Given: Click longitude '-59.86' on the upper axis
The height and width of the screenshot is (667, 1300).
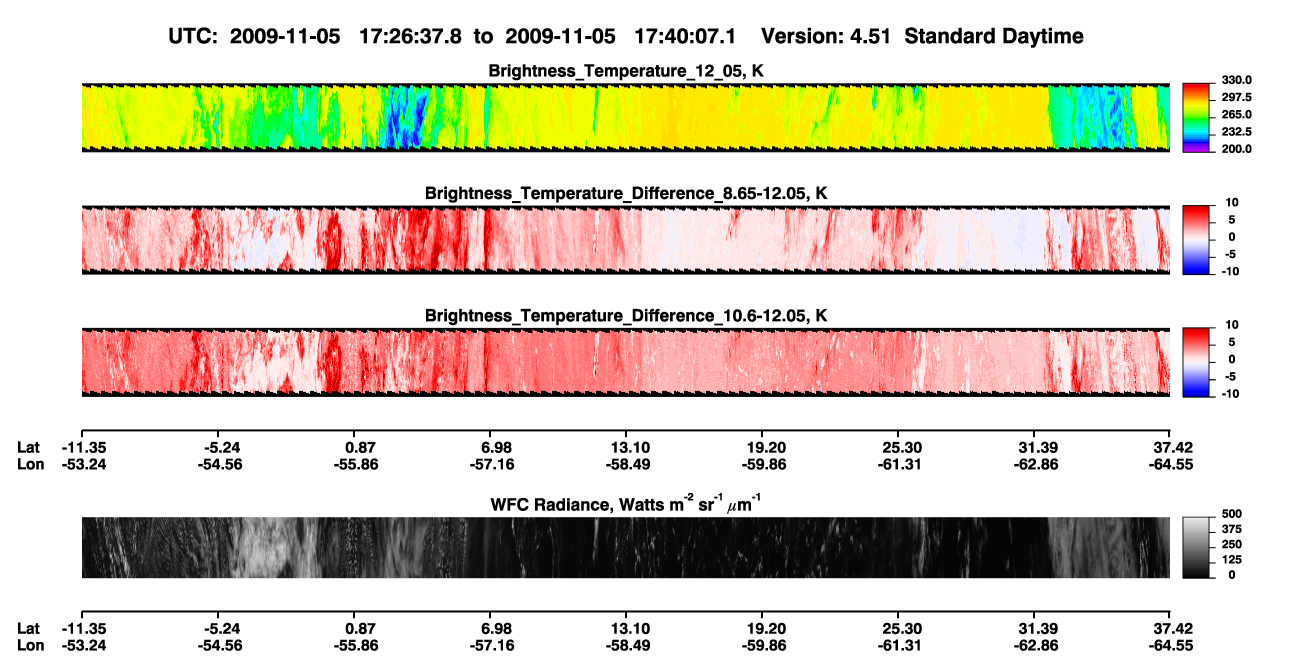Looking at the screenshot, I should pos(763,465).
